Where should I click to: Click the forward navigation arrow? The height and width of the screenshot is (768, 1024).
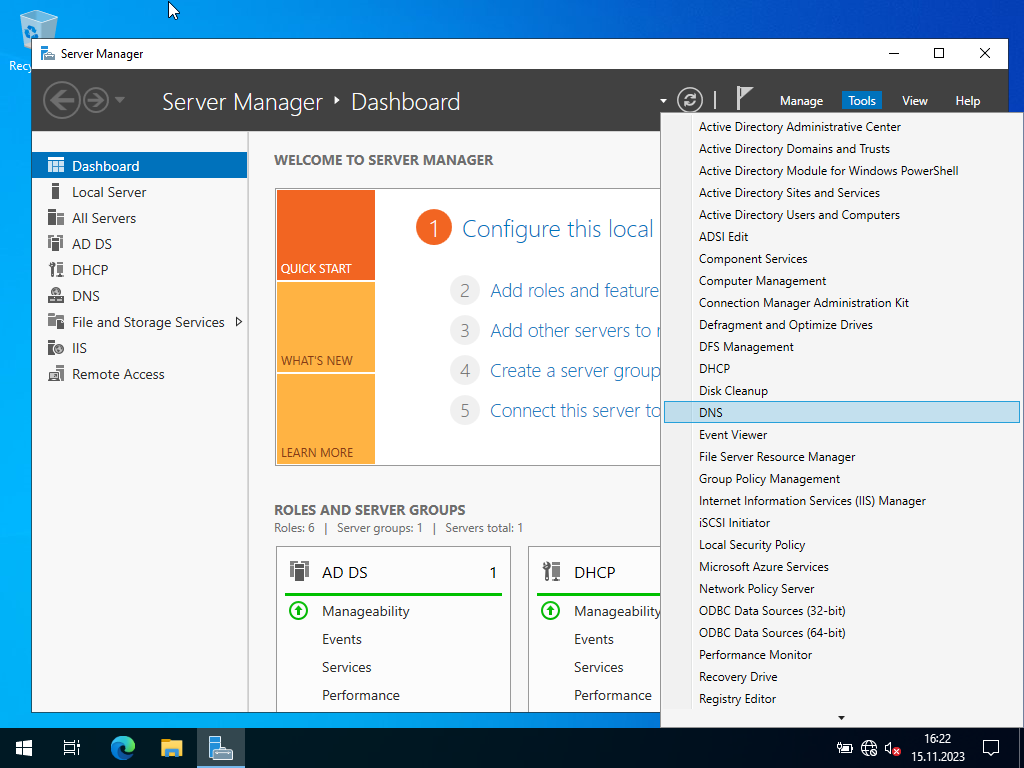tap(96, 101)
